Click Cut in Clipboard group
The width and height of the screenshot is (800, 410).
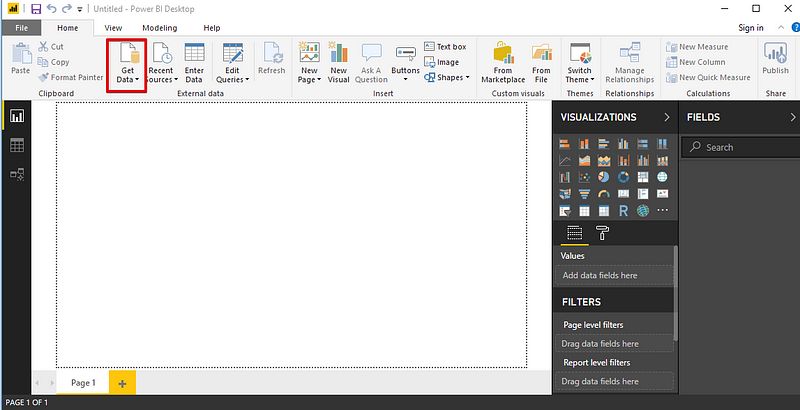(51, 47)
